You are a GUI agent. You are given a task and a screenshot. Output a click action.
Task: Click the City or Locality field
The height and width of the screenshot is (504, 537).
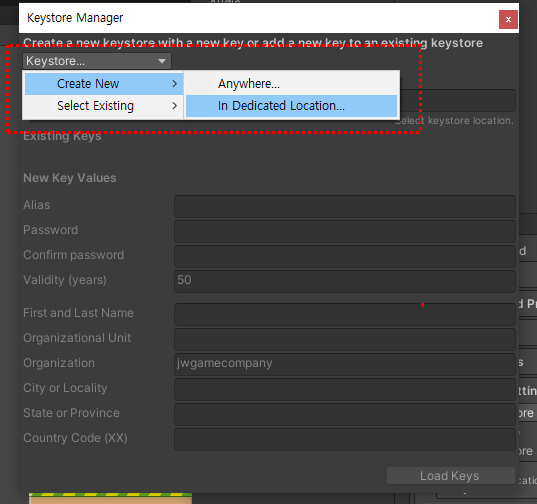pyautogui.click(x=345, y=389)
